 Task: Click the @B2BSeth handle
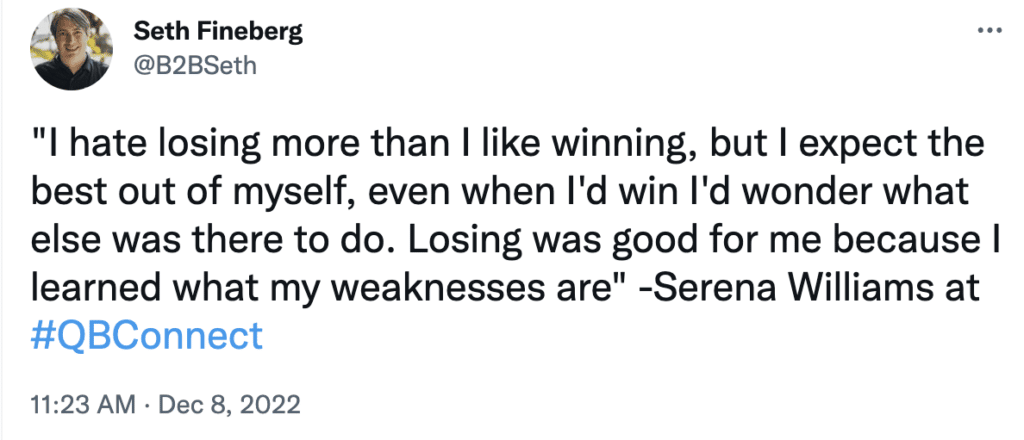[195, 65]
